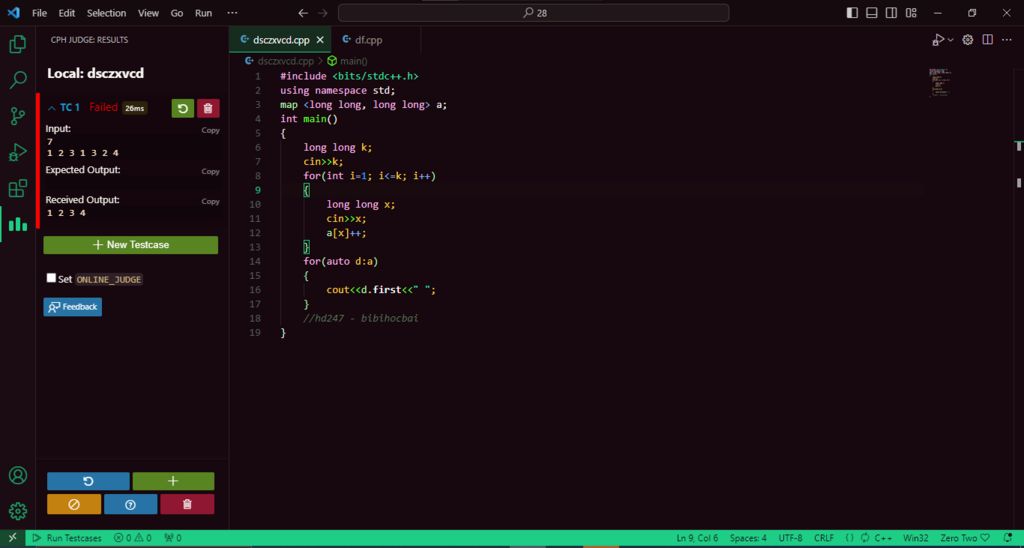Screen dimensions: 1024x548
Task: Click the dsczxvcd.cpp breadcrumb item
Action: tap(280, 61)
